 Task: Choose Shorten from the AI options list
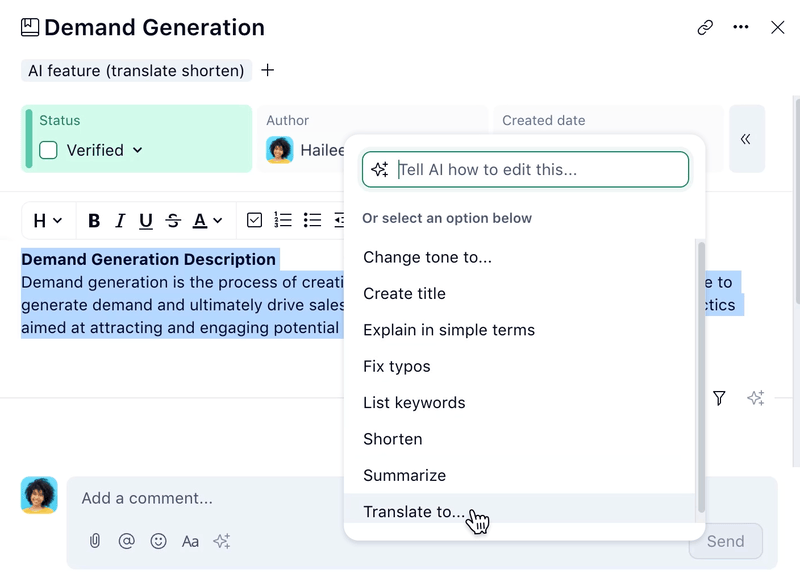coord(392,439)
